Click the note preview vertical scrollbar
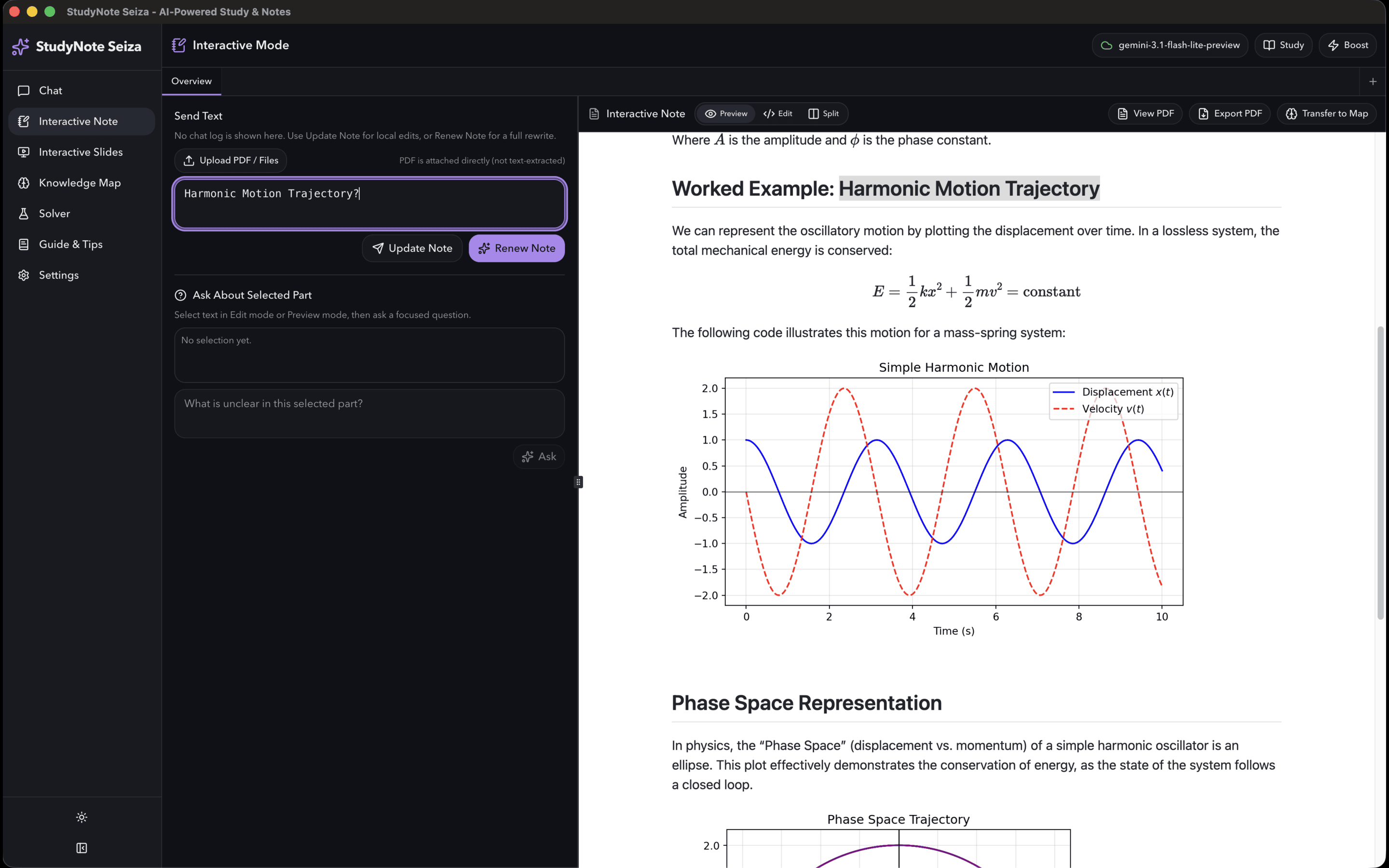 tap(1380, 473)
